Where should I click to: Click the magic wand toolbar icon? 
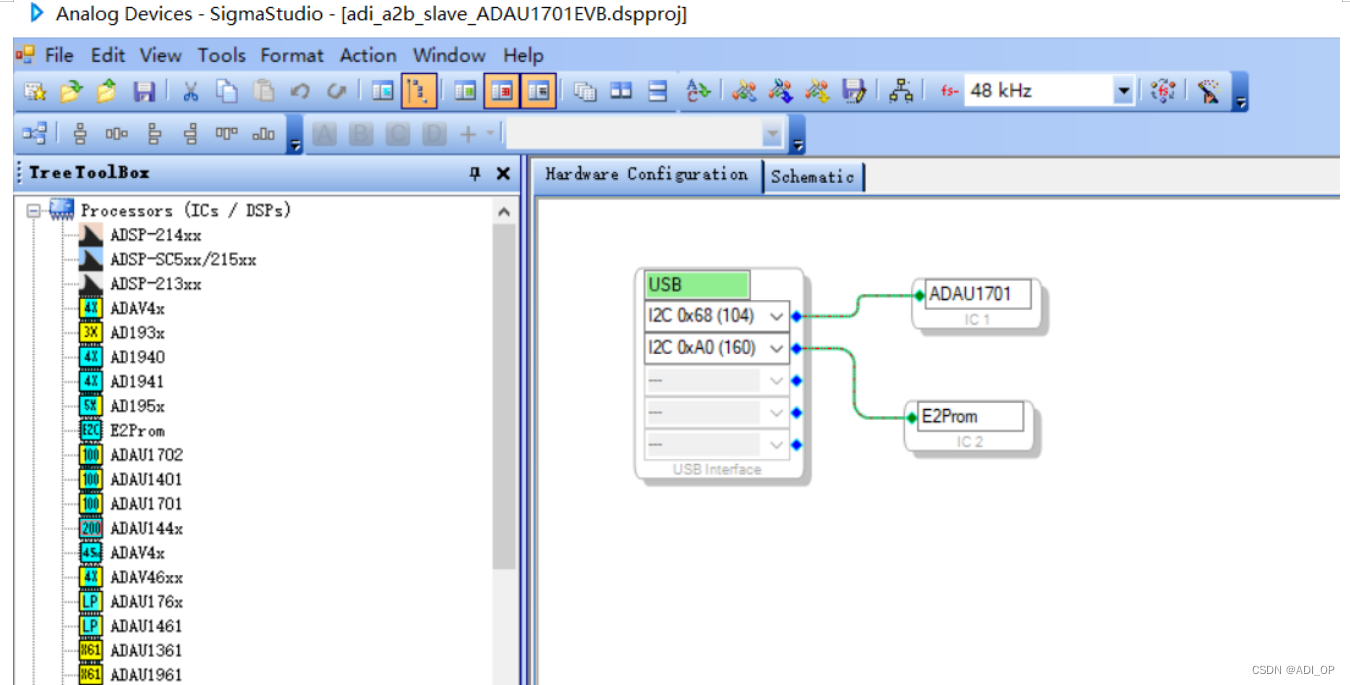coord(1210,91)
